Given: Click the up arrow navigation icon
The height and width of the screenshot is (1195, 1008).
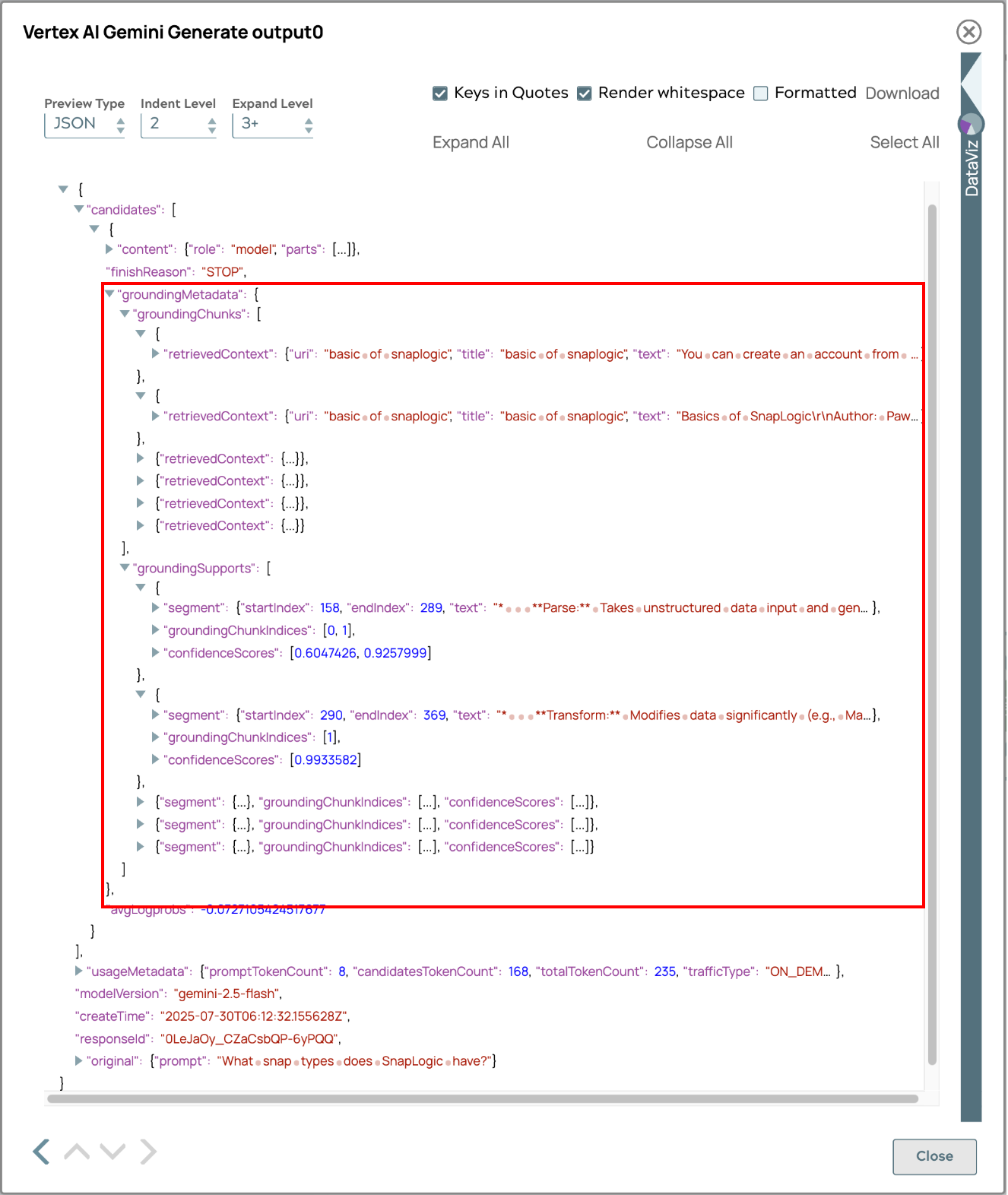Looking at the screenshot, I should [77, 1152].
